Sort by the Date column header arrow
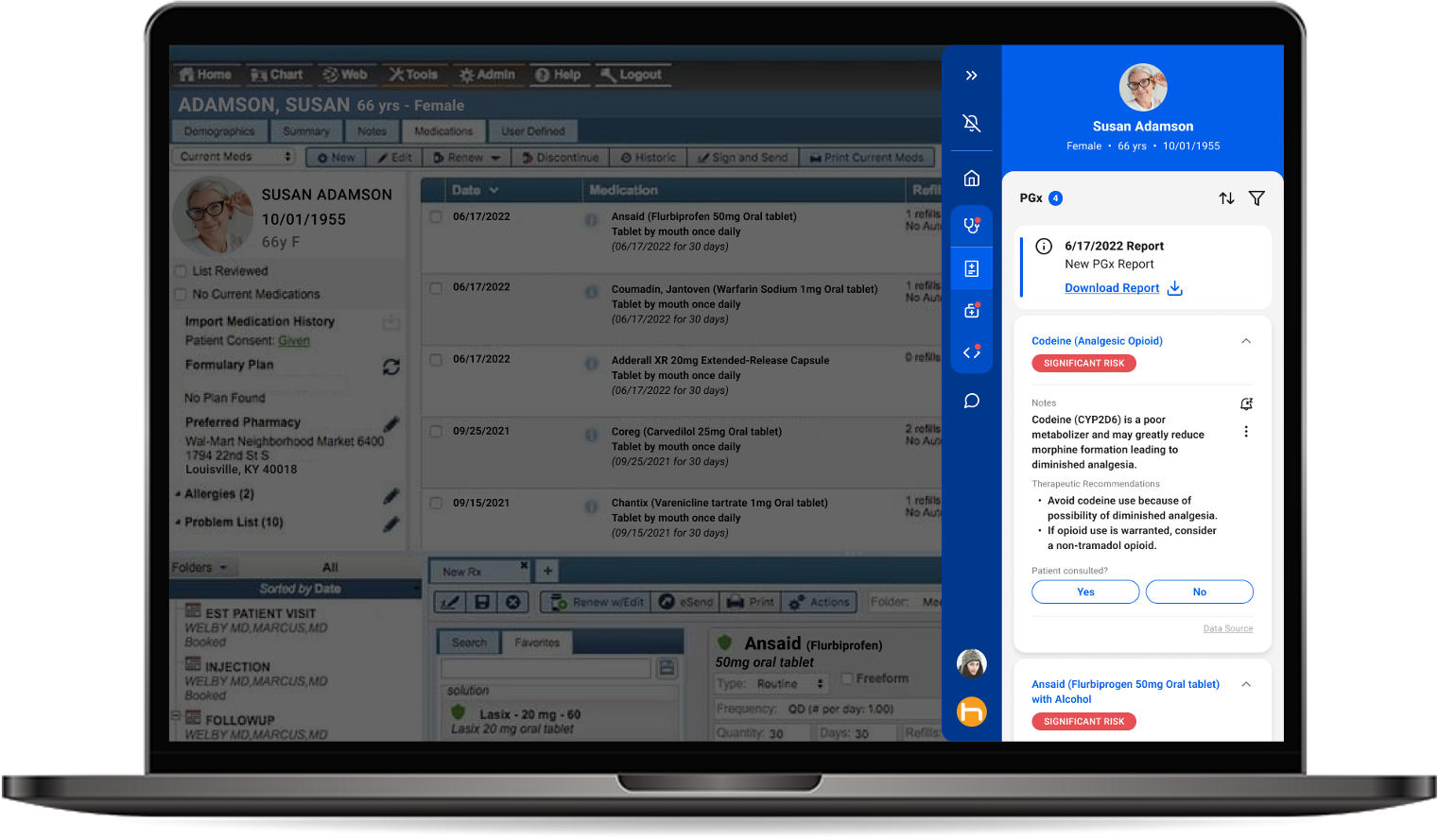 click(x=494, y=191)
